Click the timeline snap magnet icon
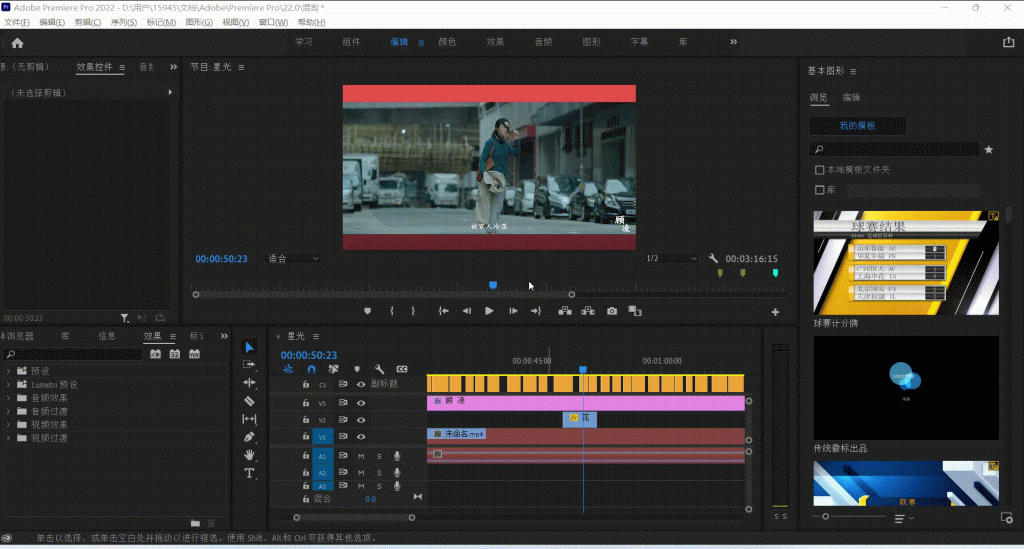The width and height of the screenshot is (1024, 549). (x=311, y=369)
